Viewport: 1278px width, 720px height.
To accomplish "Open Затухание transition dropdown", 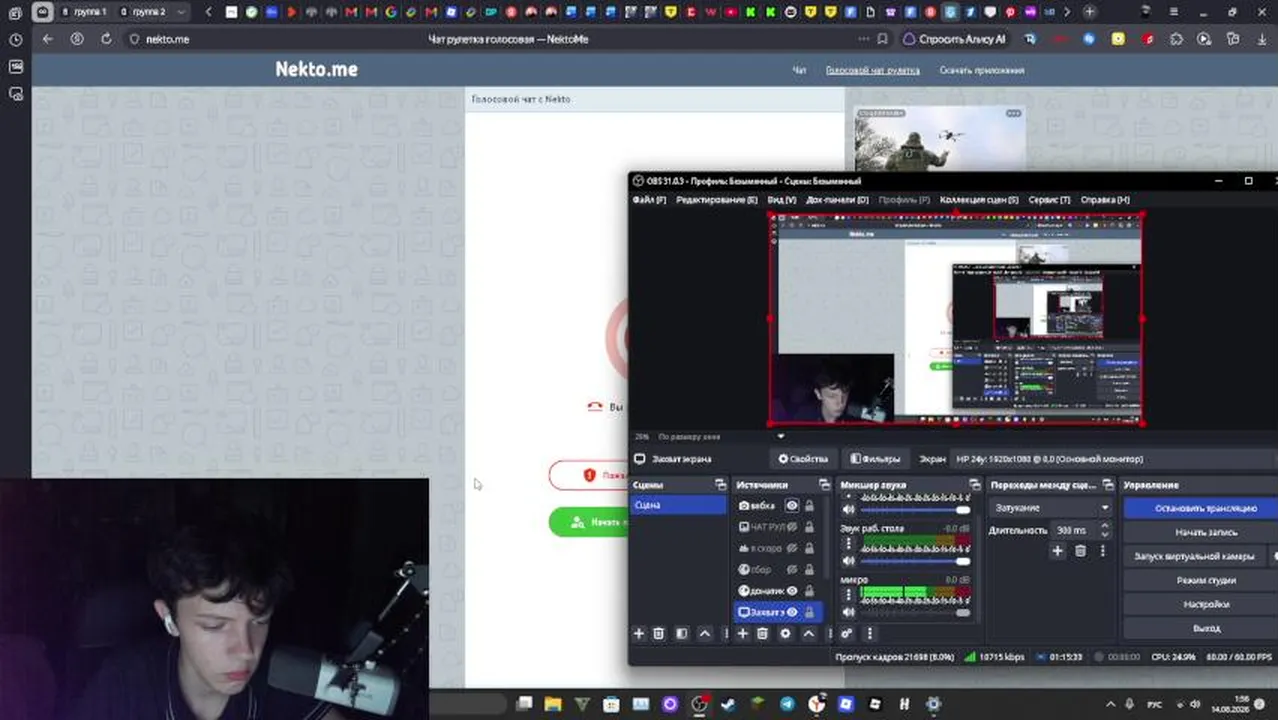I will 1051,508.
